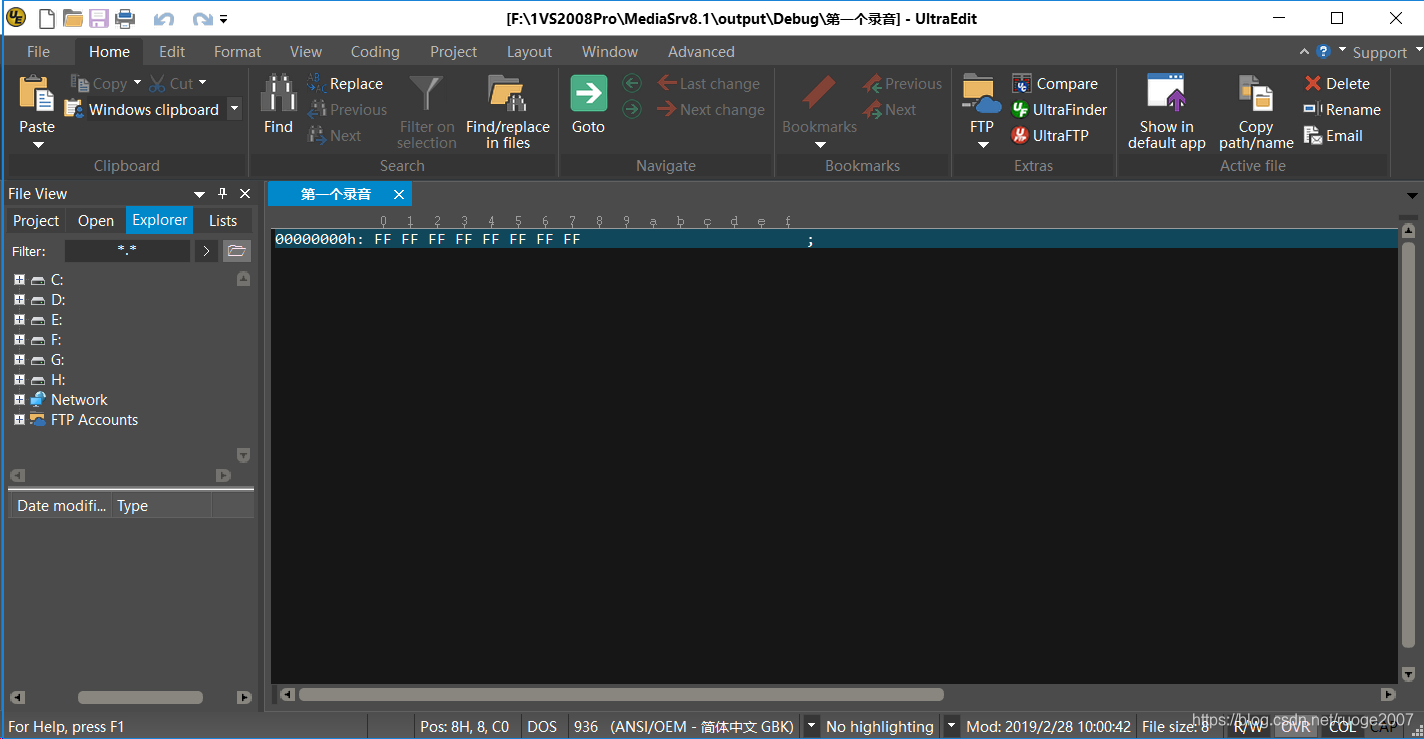Switch to the Project ribbon tab
The image size is (1424, 739).
(x=454, y=52)
